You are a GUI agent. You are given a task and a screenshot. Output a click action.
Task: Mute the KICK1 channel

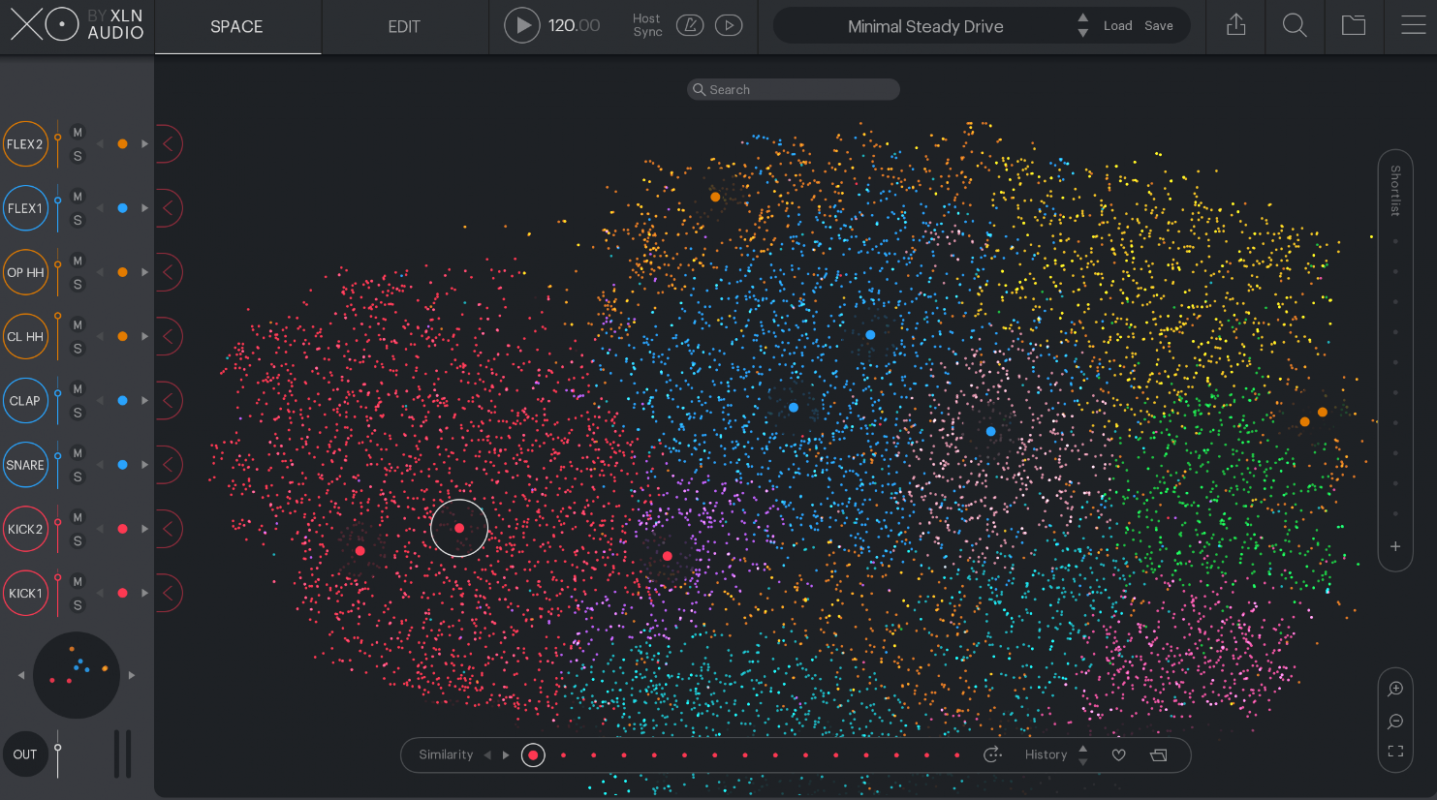pos(77,580)
